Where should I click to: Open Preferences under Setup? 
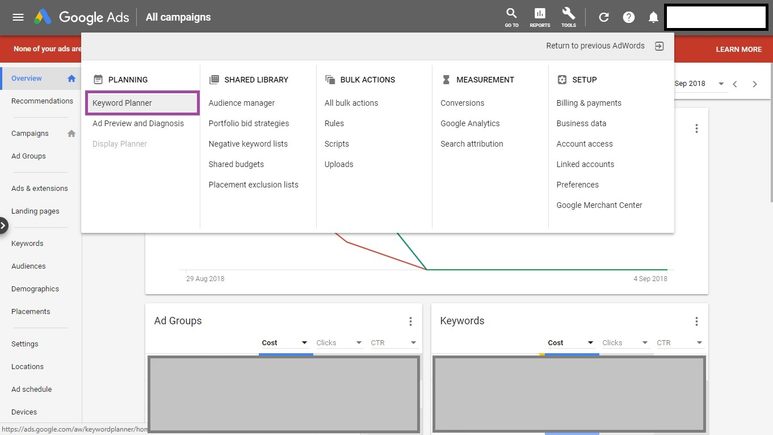(577, 185)
